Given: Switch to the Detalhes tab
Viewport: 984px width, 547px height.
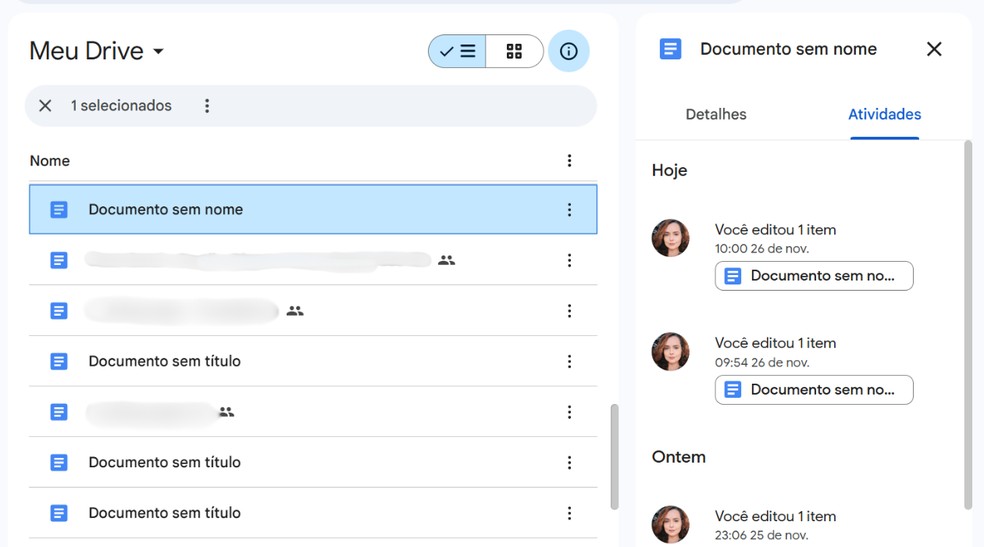Looking at the screenshot, I should [716, 114].
